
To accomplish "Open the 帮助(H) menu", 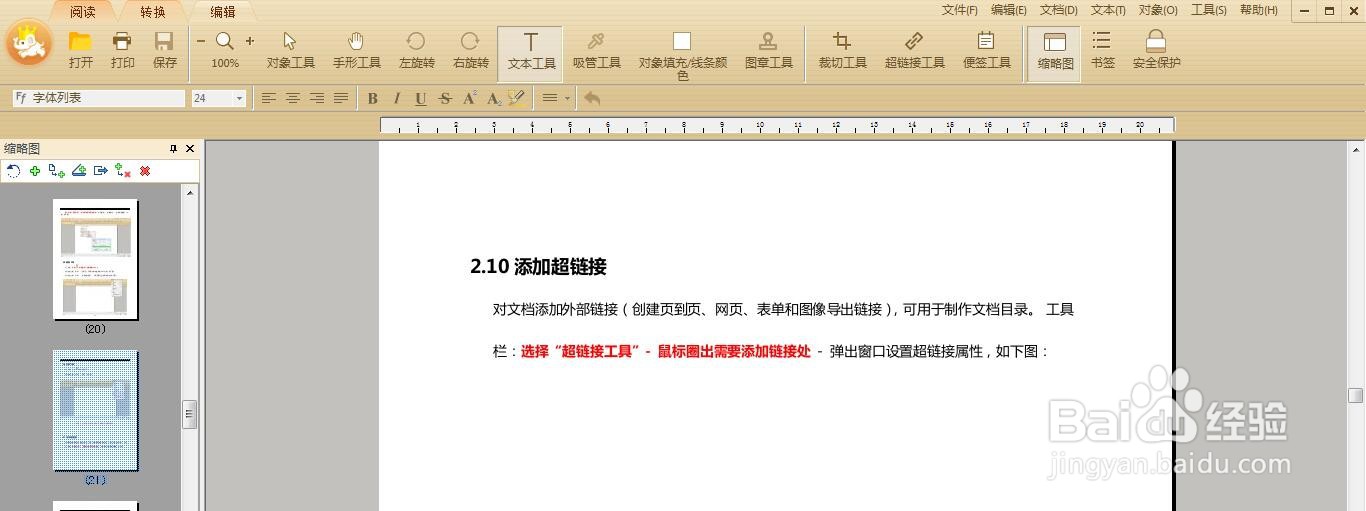I will [x=1258, y=10].
